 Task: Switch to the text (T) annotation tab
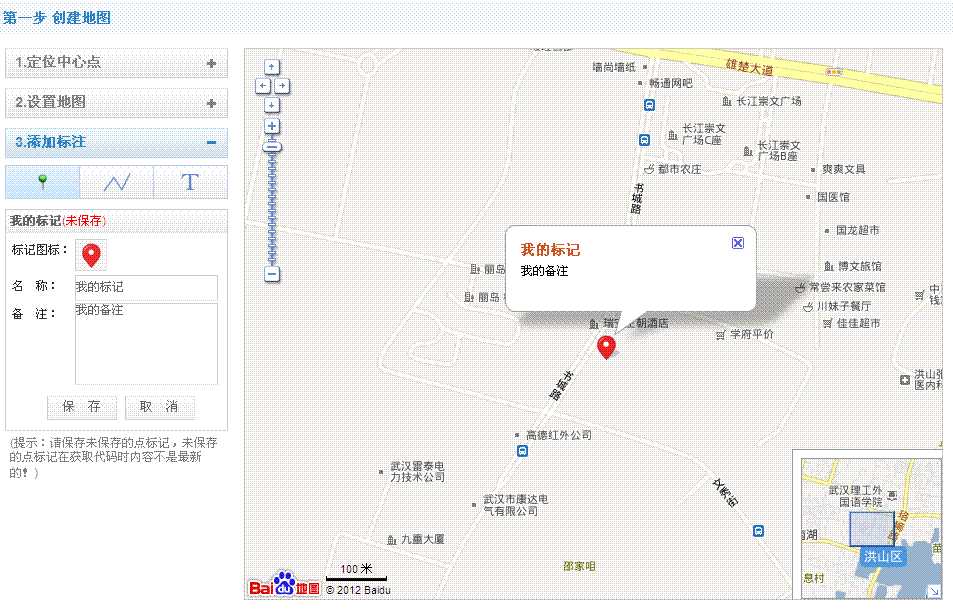point(190,181)
